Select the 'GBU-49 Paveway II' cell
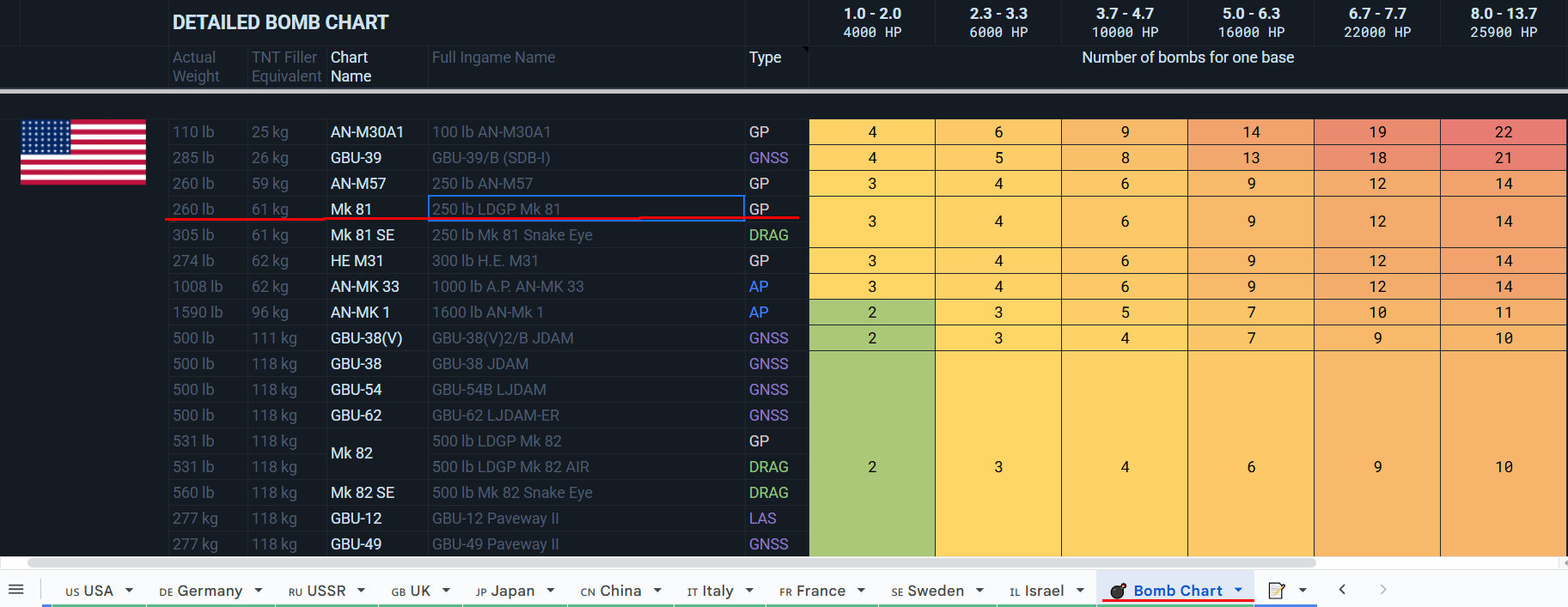Screen dimensions: 1568x607 (x=586, y=544)
